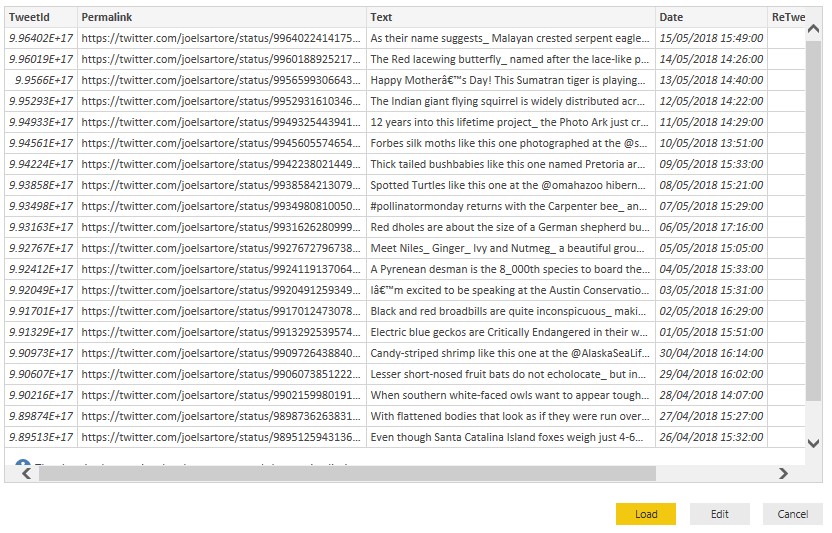Click the Photo Ark lifetime project text
Image resolution: width=832 pixels, height=533 pixels.
510,122
